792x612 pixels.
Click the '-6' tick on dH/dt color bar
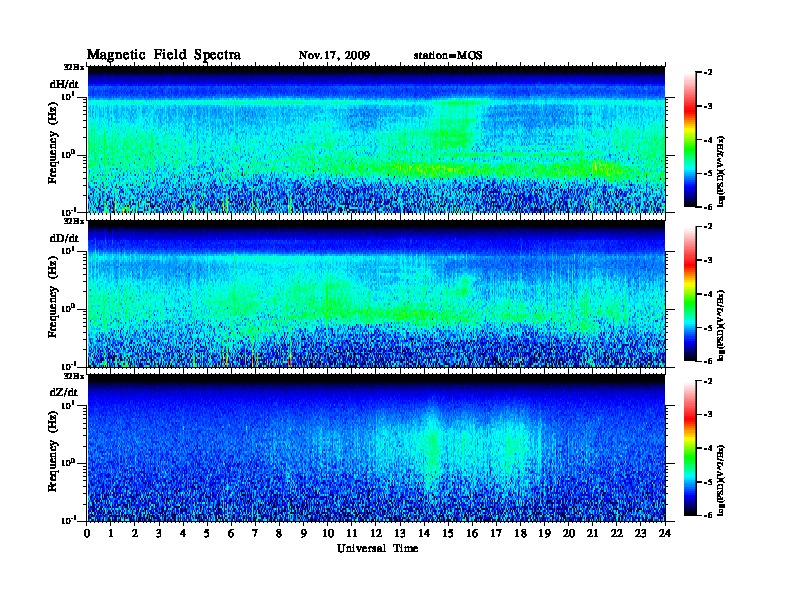click(x=708, y=207)
